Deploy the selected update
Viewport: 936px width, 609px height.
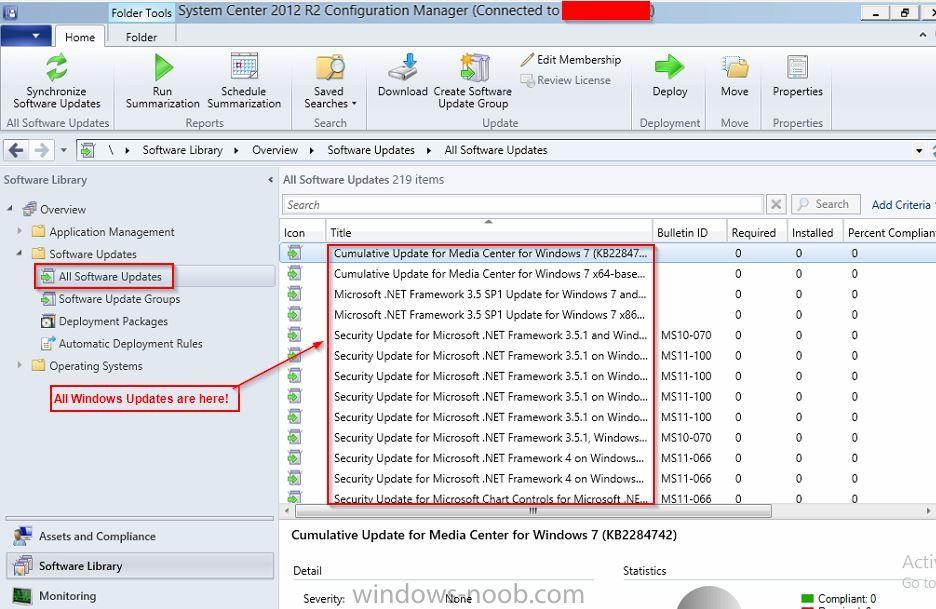[670, 76]
